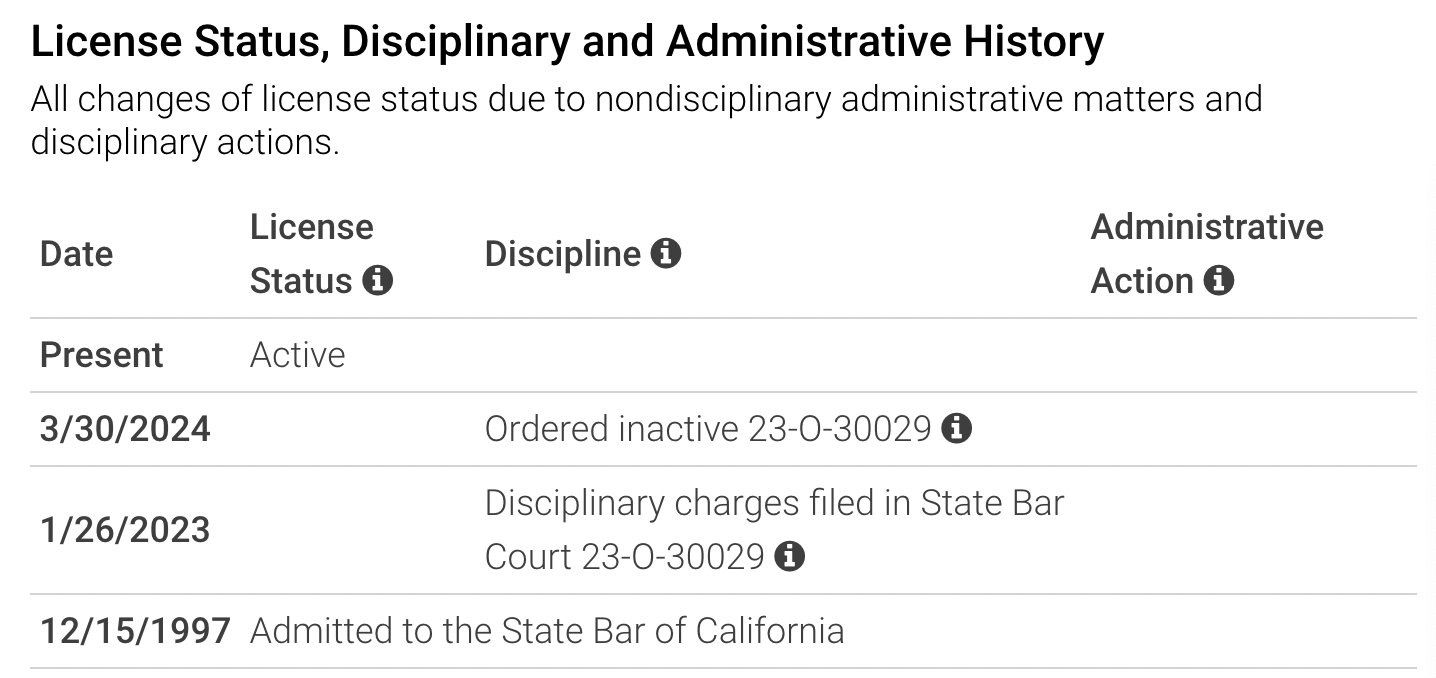Click the 1/26/2023 date entry

pos(125,529)
